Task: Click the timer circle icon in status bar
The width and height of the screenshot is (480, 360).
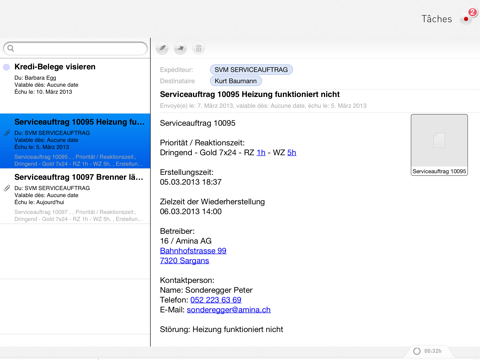Action: (417, 351)
